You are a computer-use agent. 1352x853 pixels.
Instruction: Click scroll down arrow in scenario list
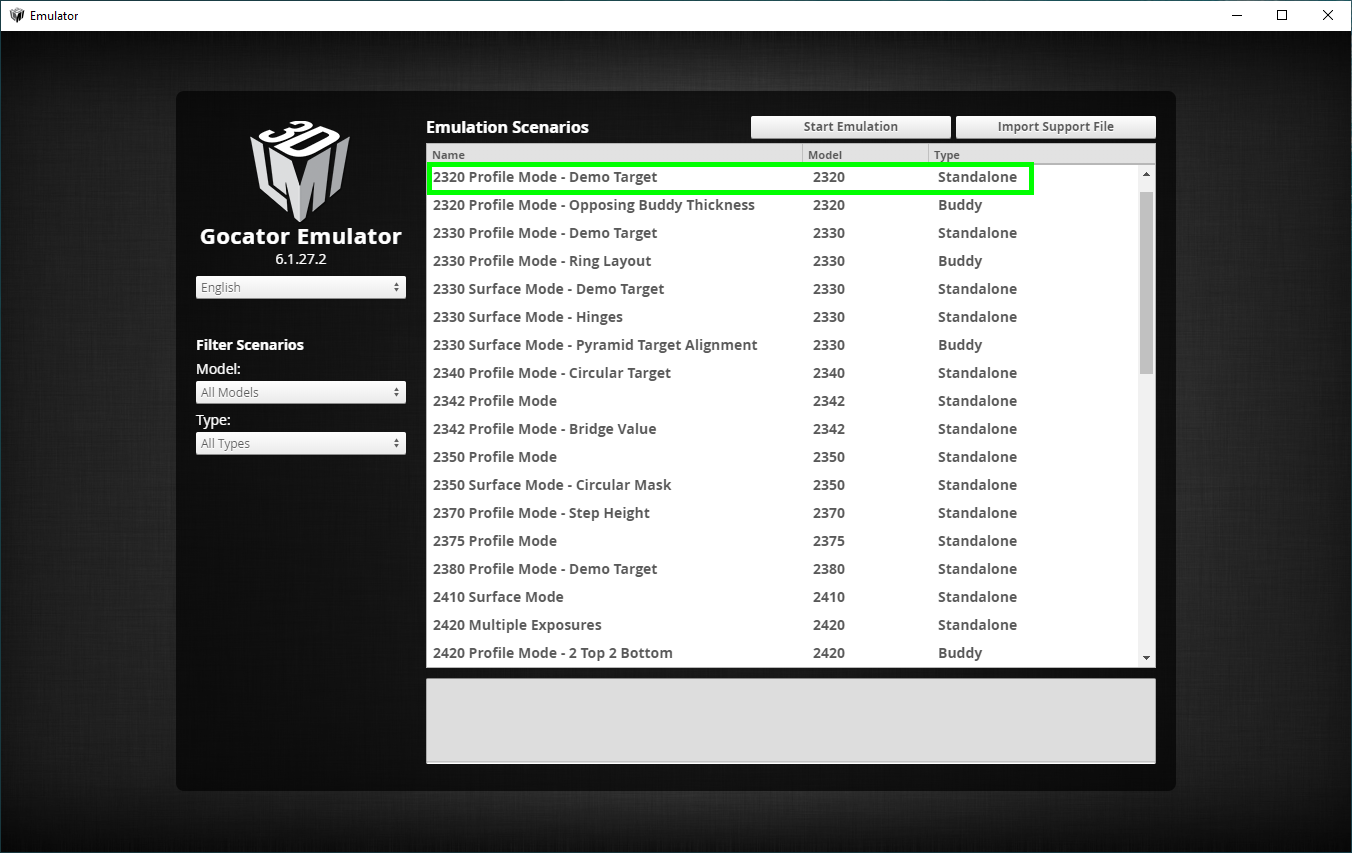pyautogui.click(x=1146, y=658)
